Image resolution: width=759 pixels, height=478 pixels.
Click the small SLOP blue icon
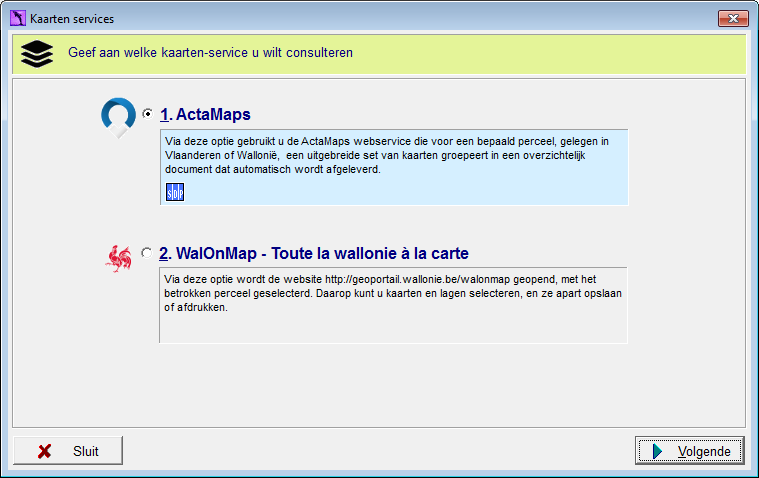tap(175, 192)
